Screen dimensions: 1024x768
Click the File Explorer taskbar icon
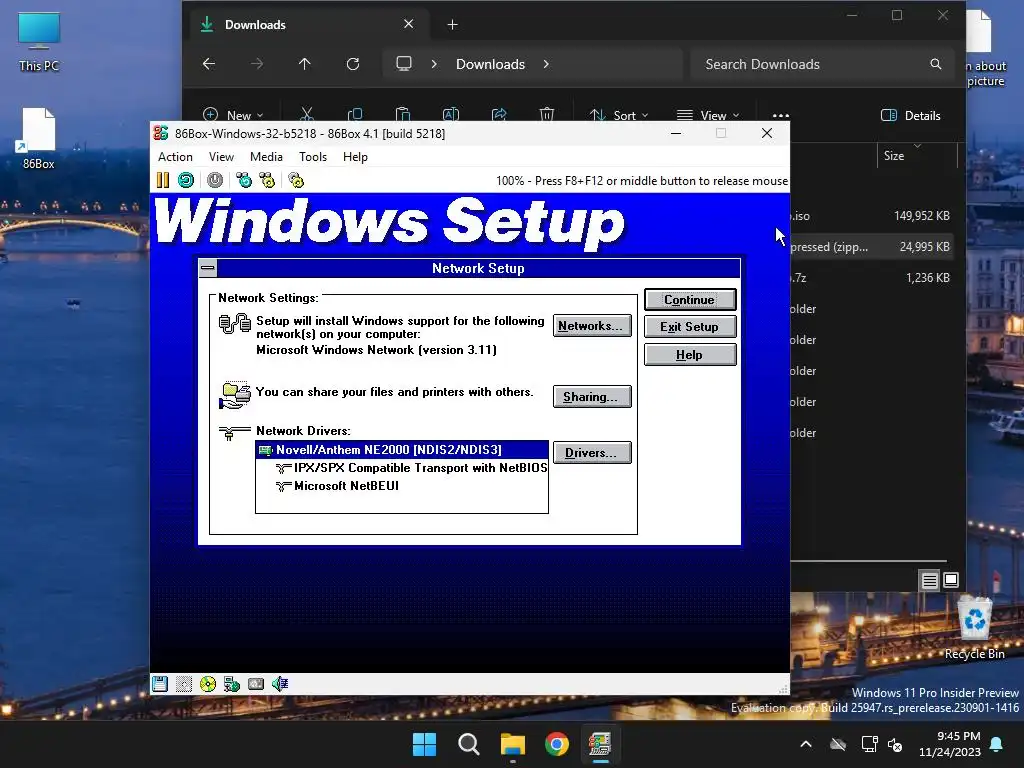pos(513,744)
